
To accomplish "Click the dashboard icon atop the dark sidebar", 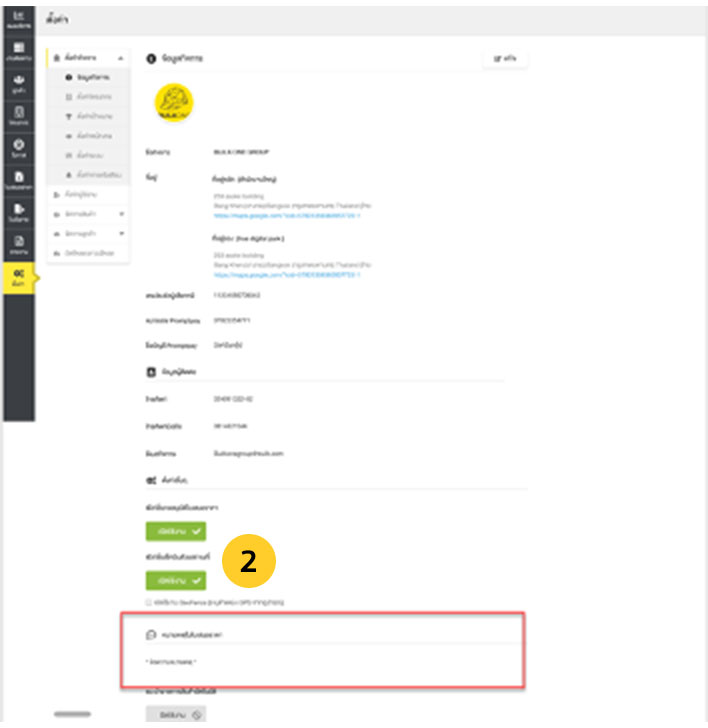I will click(x=17, y=20).
